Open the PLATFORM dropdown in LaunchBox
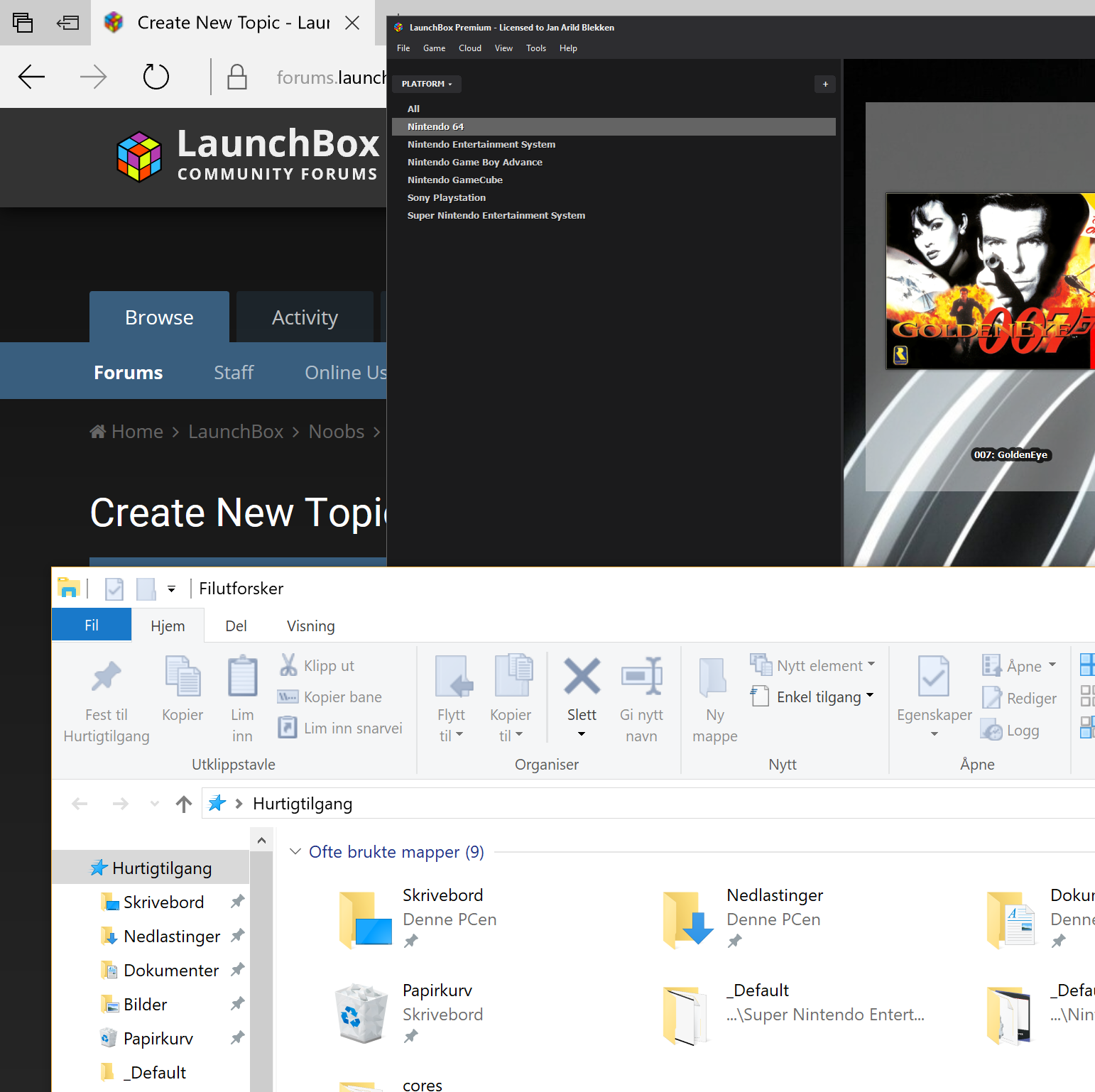Viewport: 1095px width, 1092px height. click(x=427, y=84)
